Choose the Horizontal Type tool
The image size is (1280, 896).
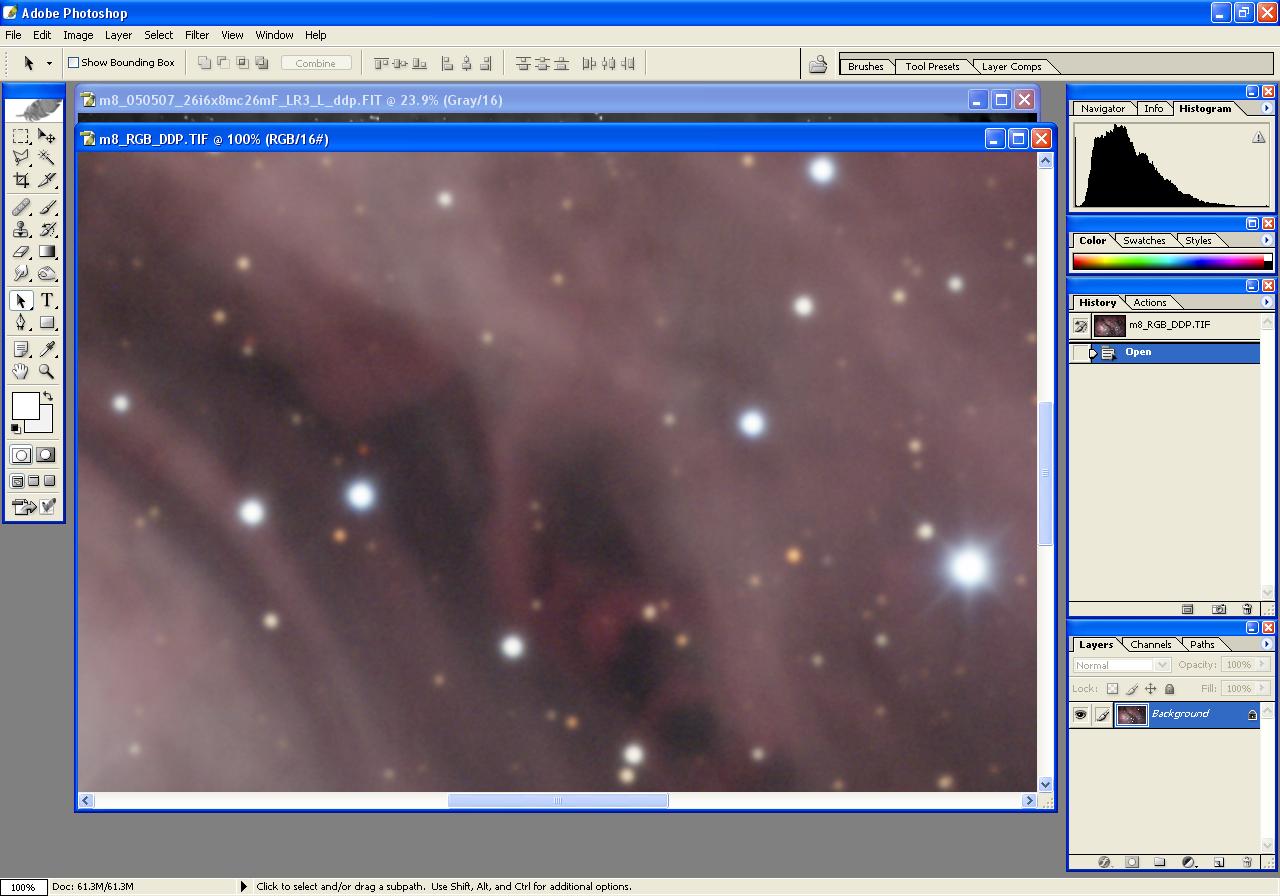(46, 301)
